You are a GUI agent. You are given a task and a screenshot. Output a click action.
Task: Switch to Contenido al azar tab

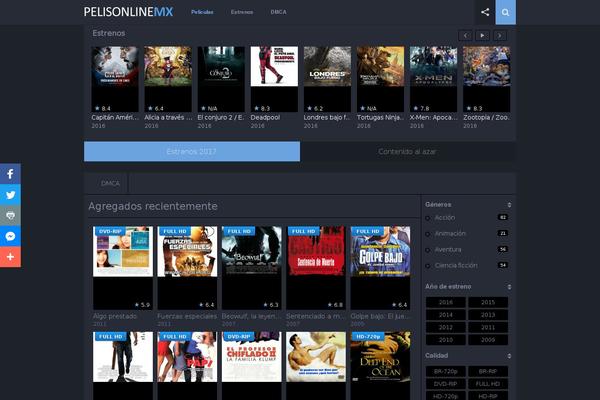tap(408, 152)
